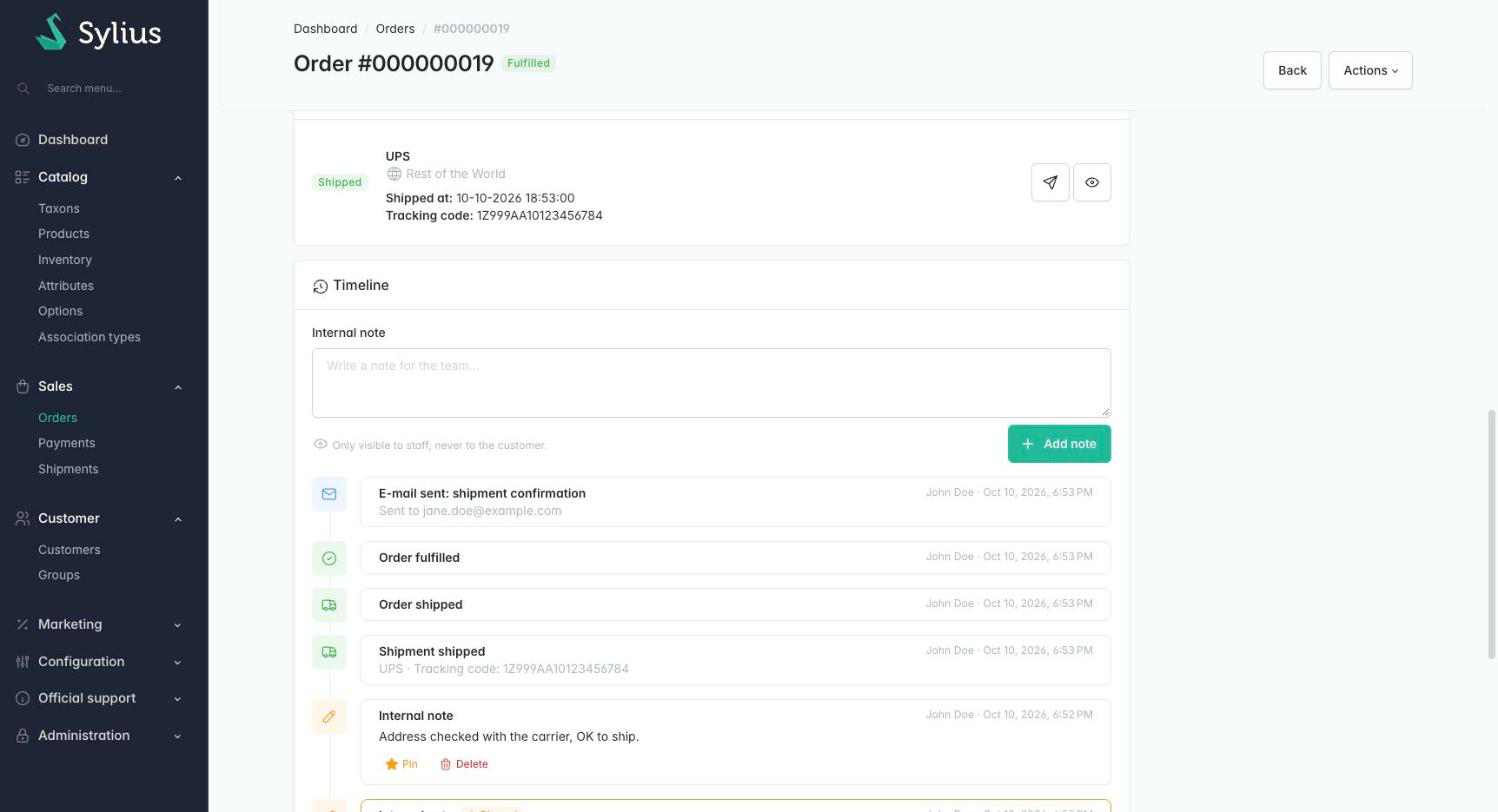
Task: Click the Administration lock icon
Action: [x=23, y=736]
